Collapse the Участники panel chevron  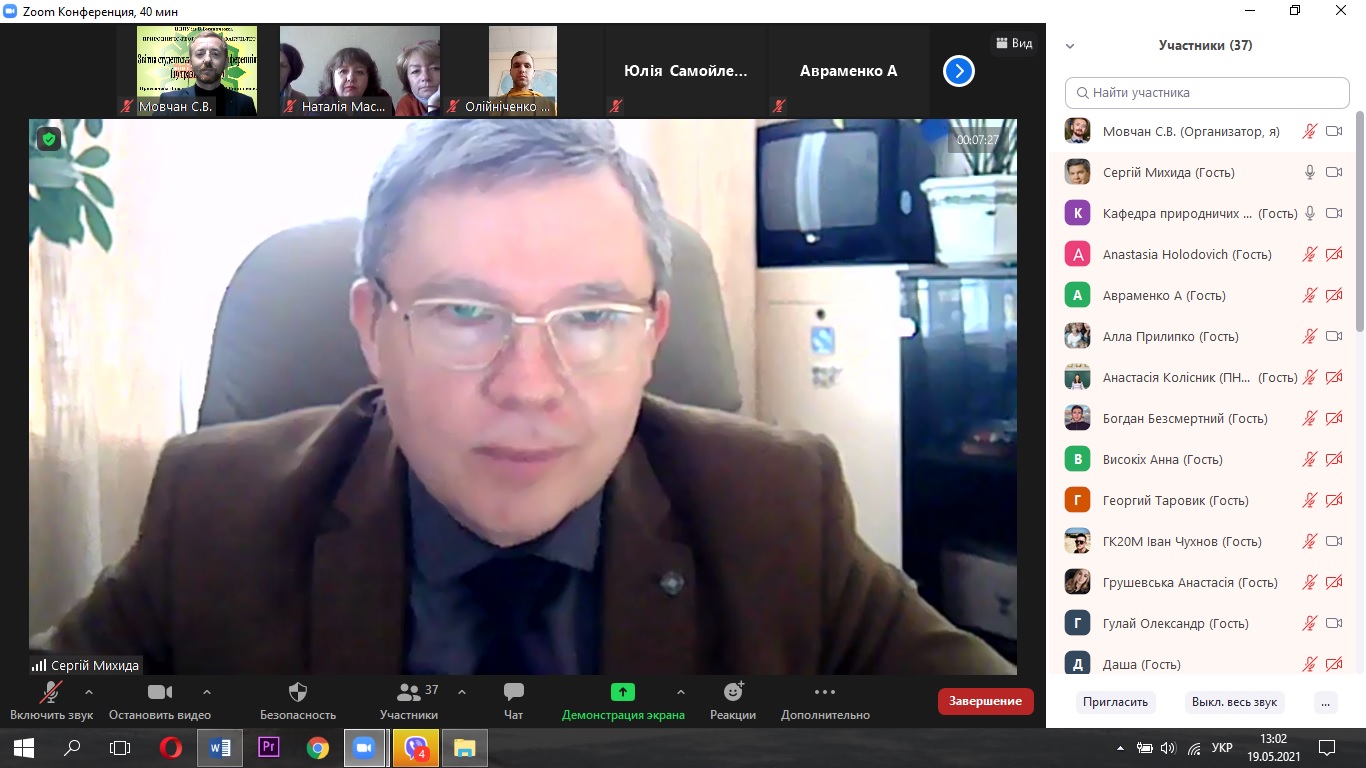1070,46
